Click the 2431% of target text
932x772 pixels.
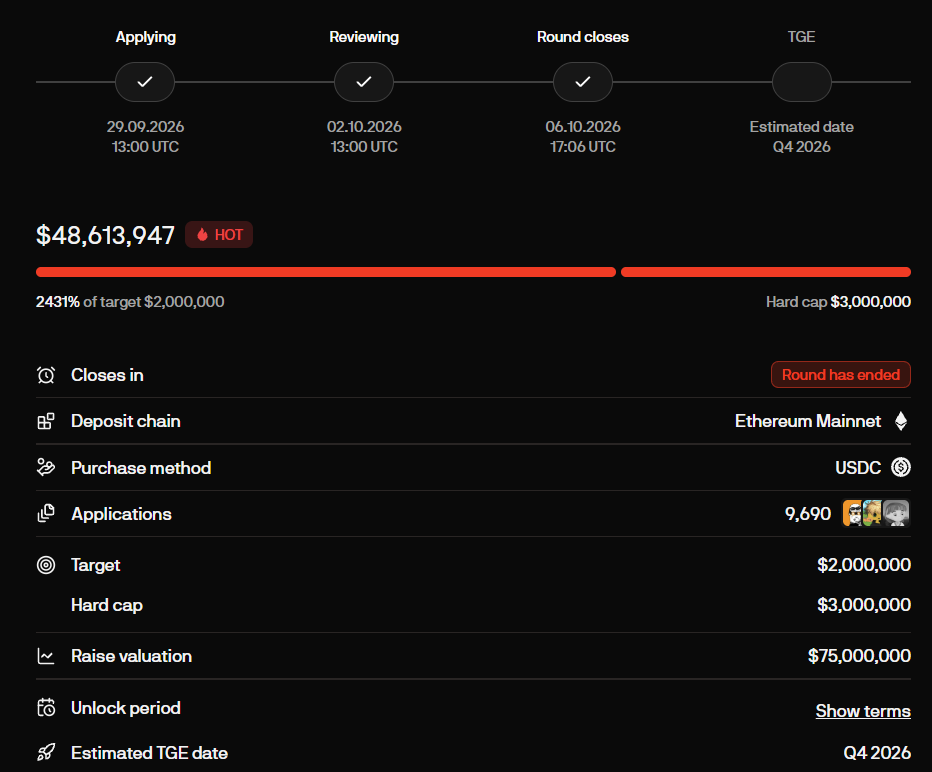tap(130, 302)
